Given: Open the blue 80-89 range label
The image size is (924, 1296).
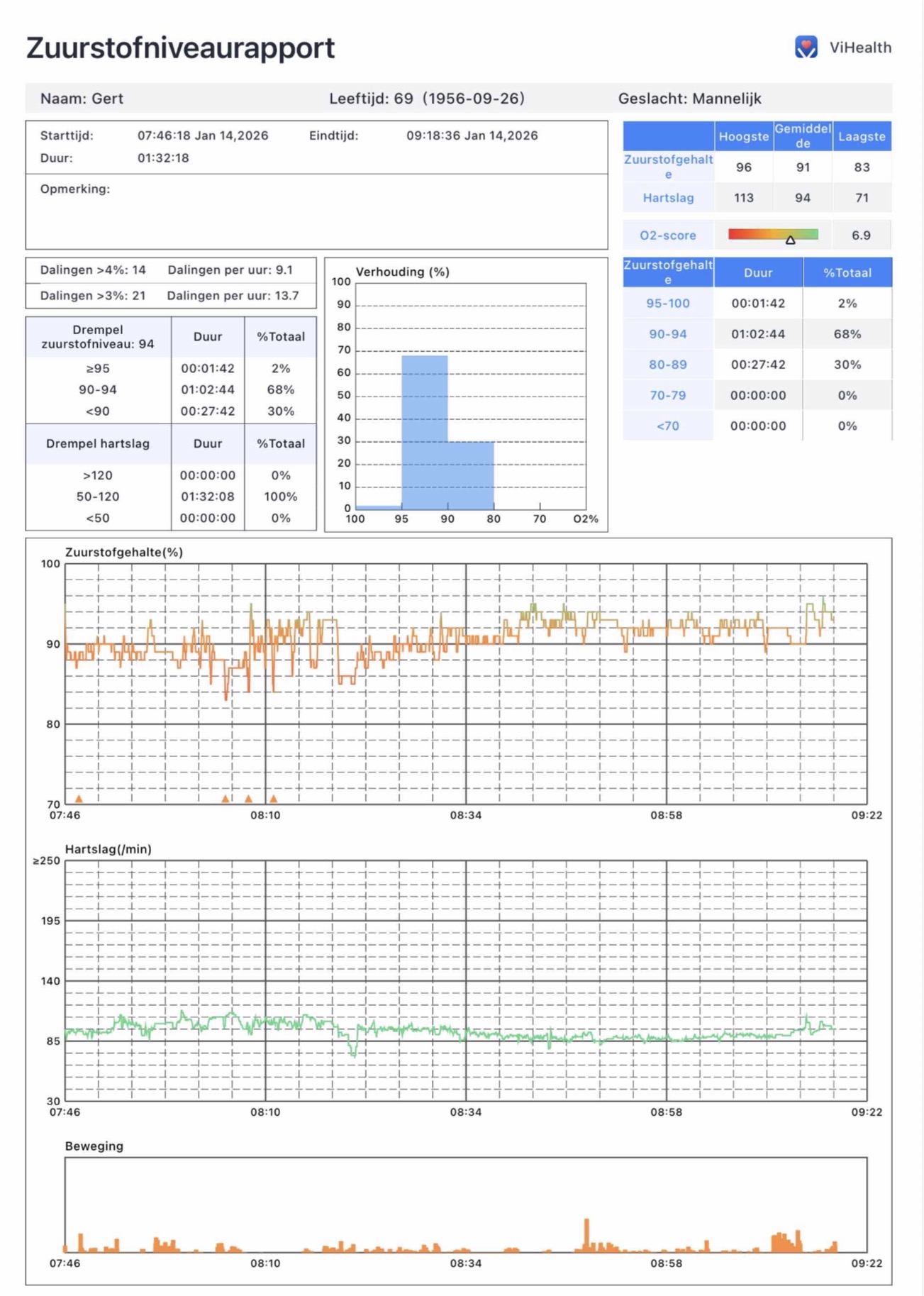Looking at the screenshot, I should pos(668,365).
